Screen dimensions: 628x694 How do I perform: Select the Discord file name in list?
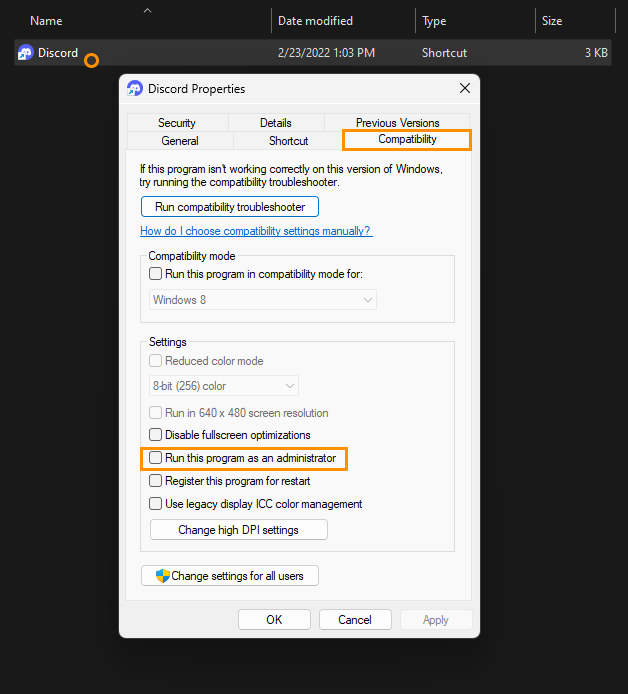(58, 53)
